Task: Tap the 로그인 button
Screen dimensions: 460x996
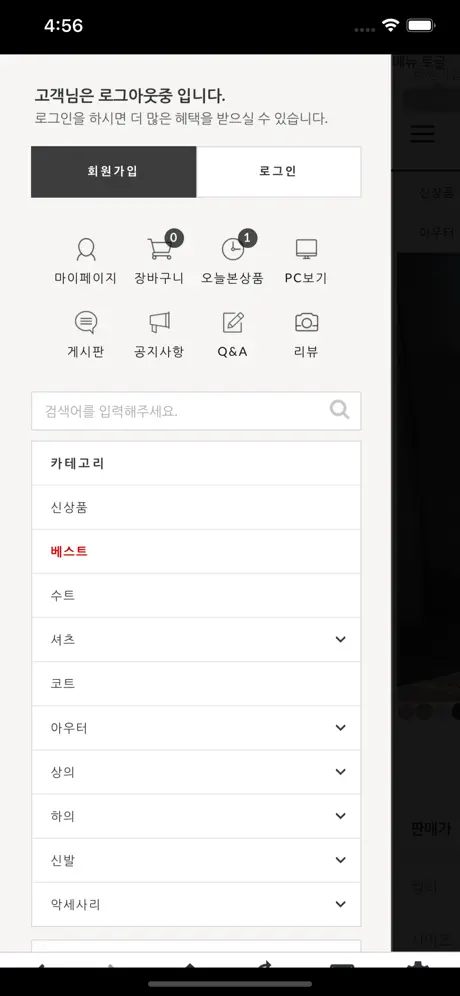Action: 278,172
